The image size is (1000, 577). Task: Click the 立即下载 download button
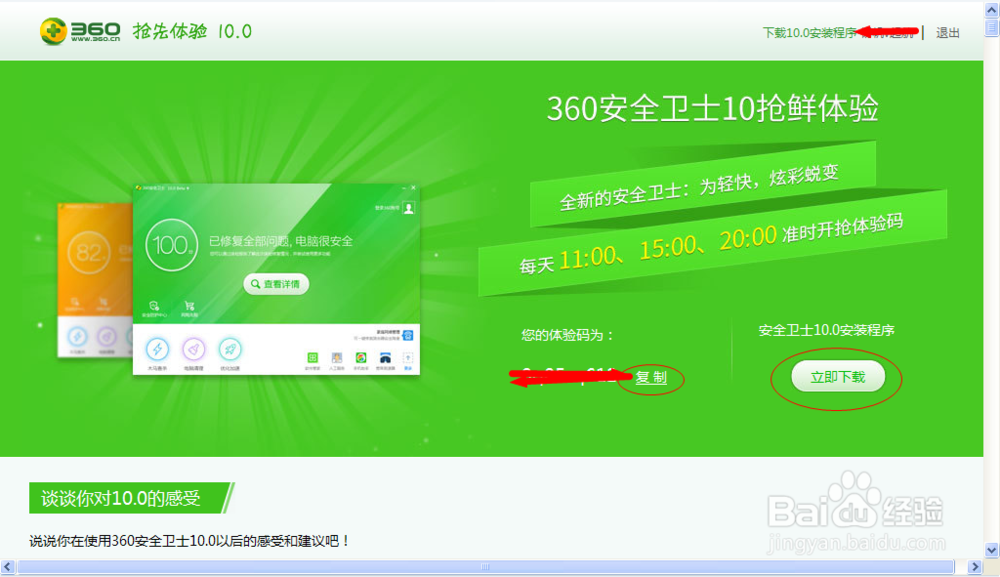click(x=838, y=377)
